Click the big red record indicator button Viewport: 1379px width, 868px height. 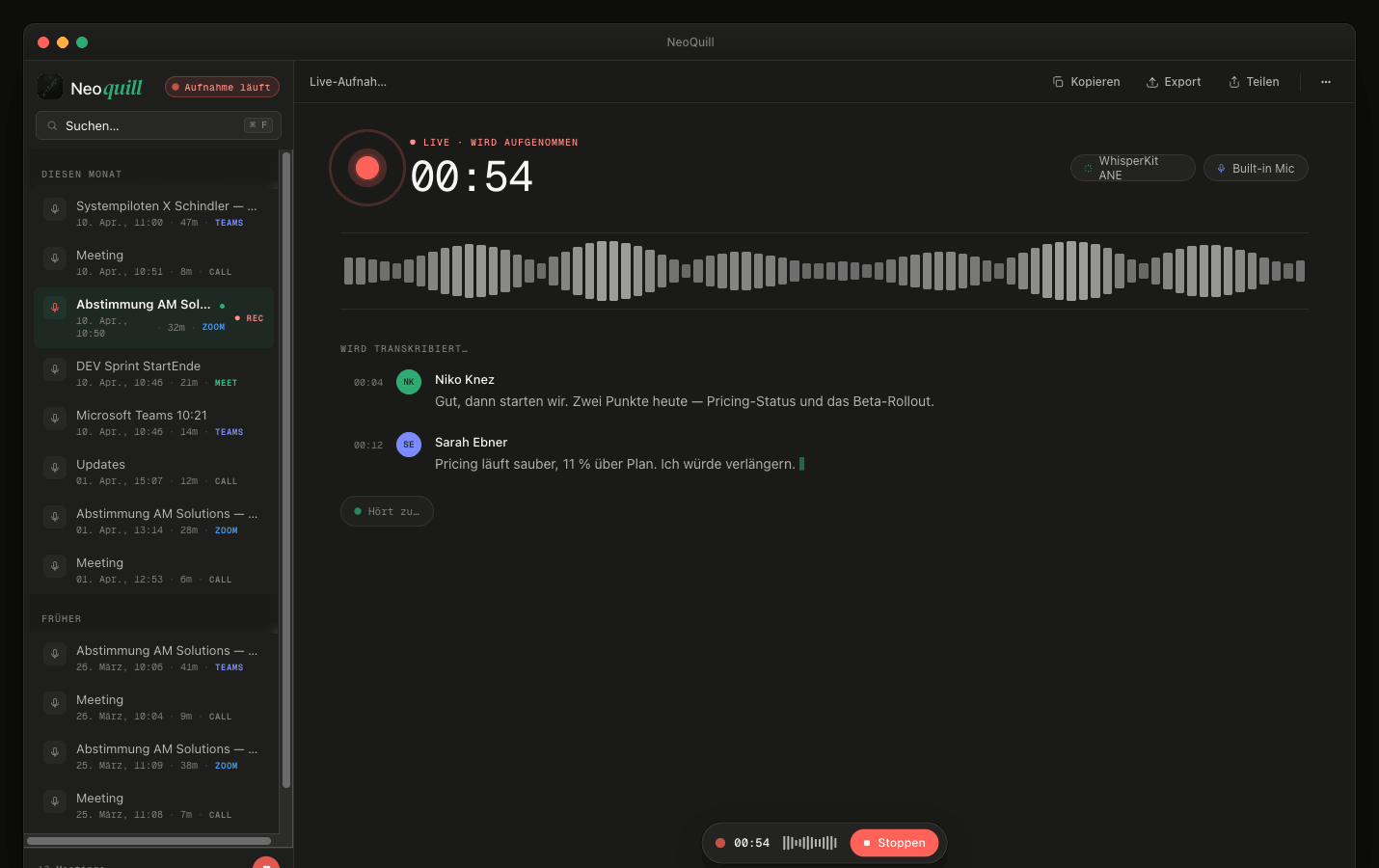coord(367,168)
